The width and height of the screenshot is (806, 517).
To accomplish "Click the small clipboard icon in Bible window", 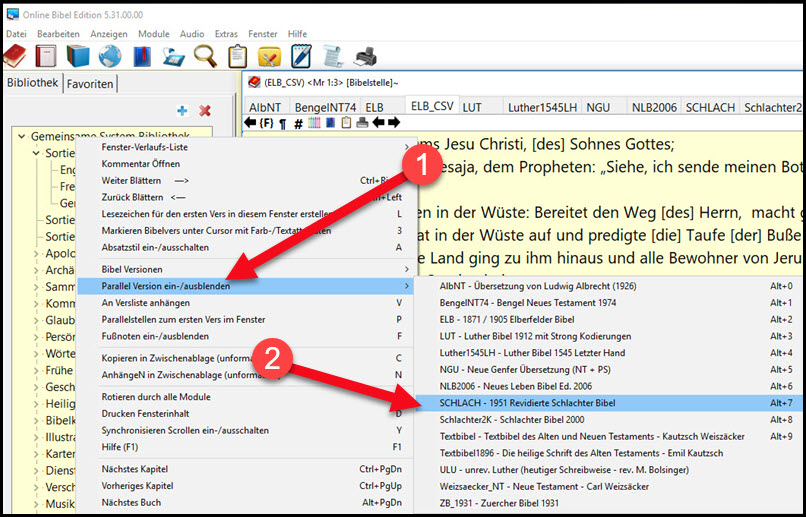I will tap(346, 123).
